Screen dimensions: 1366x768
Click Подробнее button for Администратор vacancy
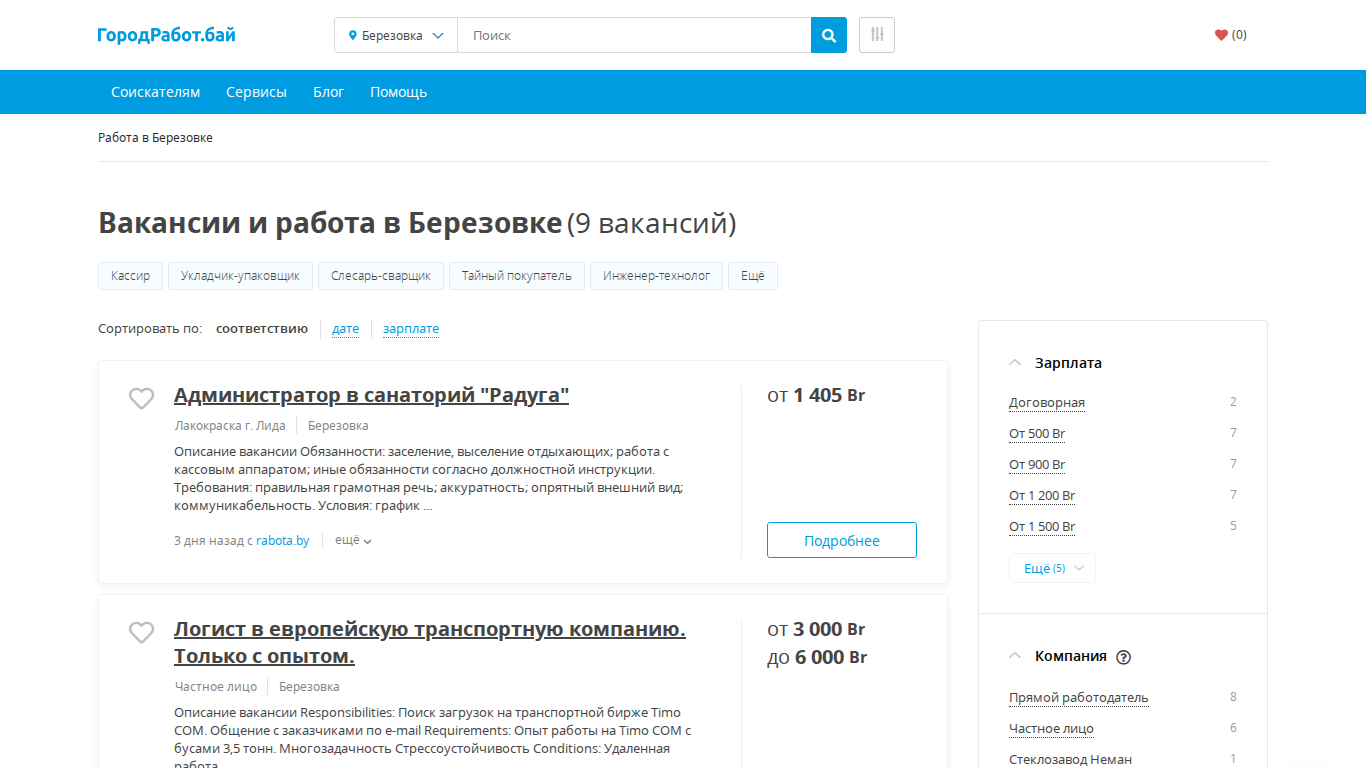click(x=842, y=540)
